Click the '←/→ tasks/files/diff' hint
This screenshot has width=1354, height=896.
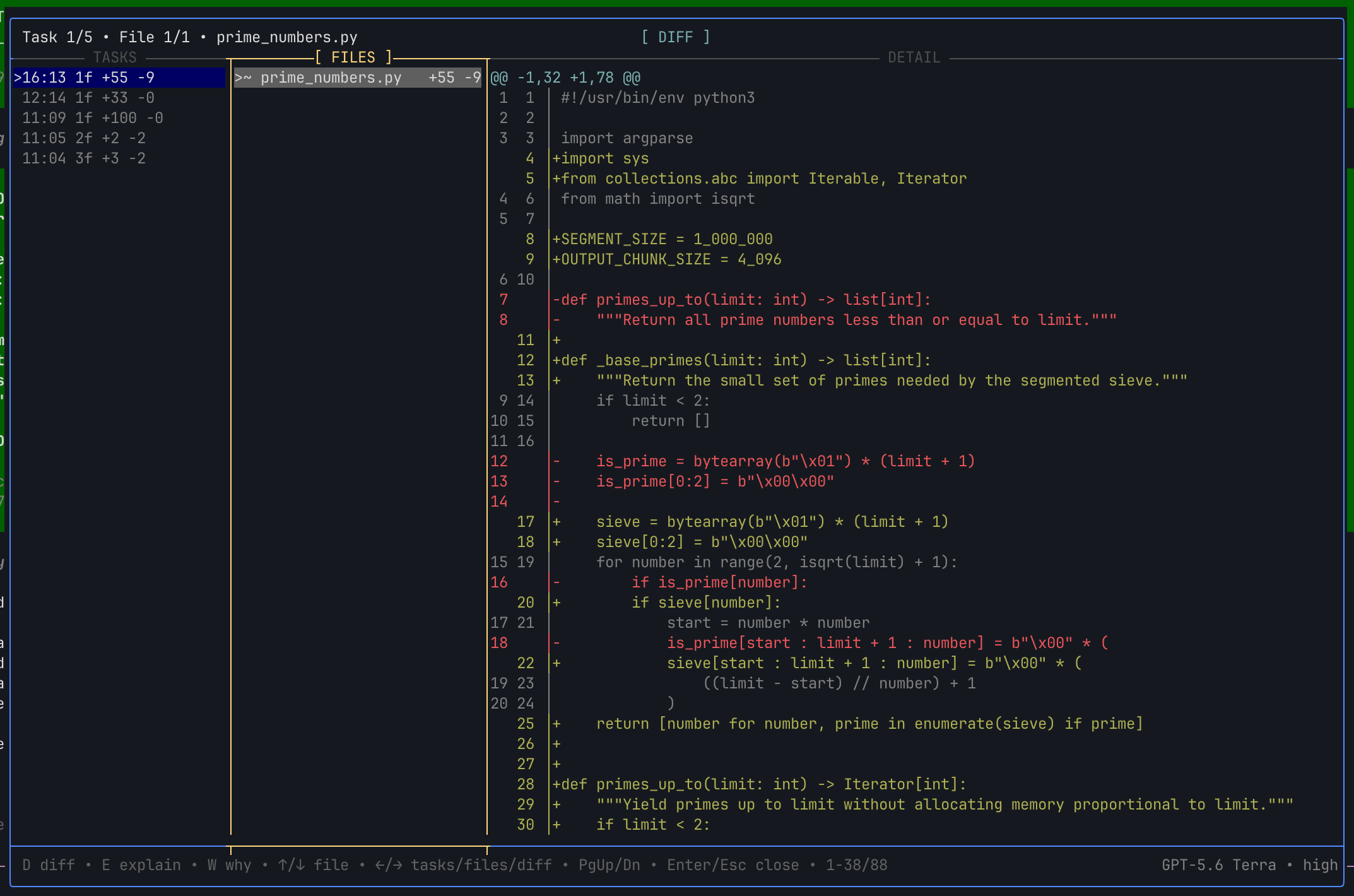[x=464, y=865]
